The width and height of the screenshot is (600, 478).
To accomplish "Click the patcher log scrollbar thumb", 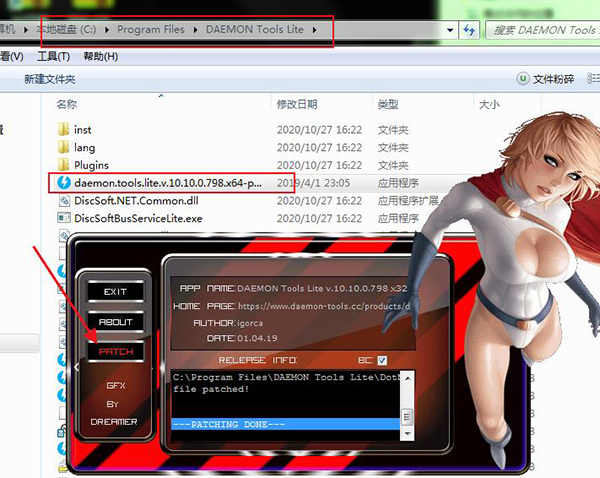I will click(407, 416).
